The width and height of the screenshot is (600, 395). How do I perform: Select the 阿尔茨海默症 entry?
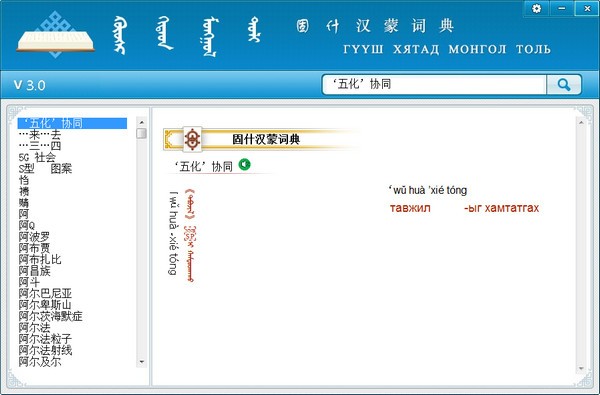[x=51, y=317]
